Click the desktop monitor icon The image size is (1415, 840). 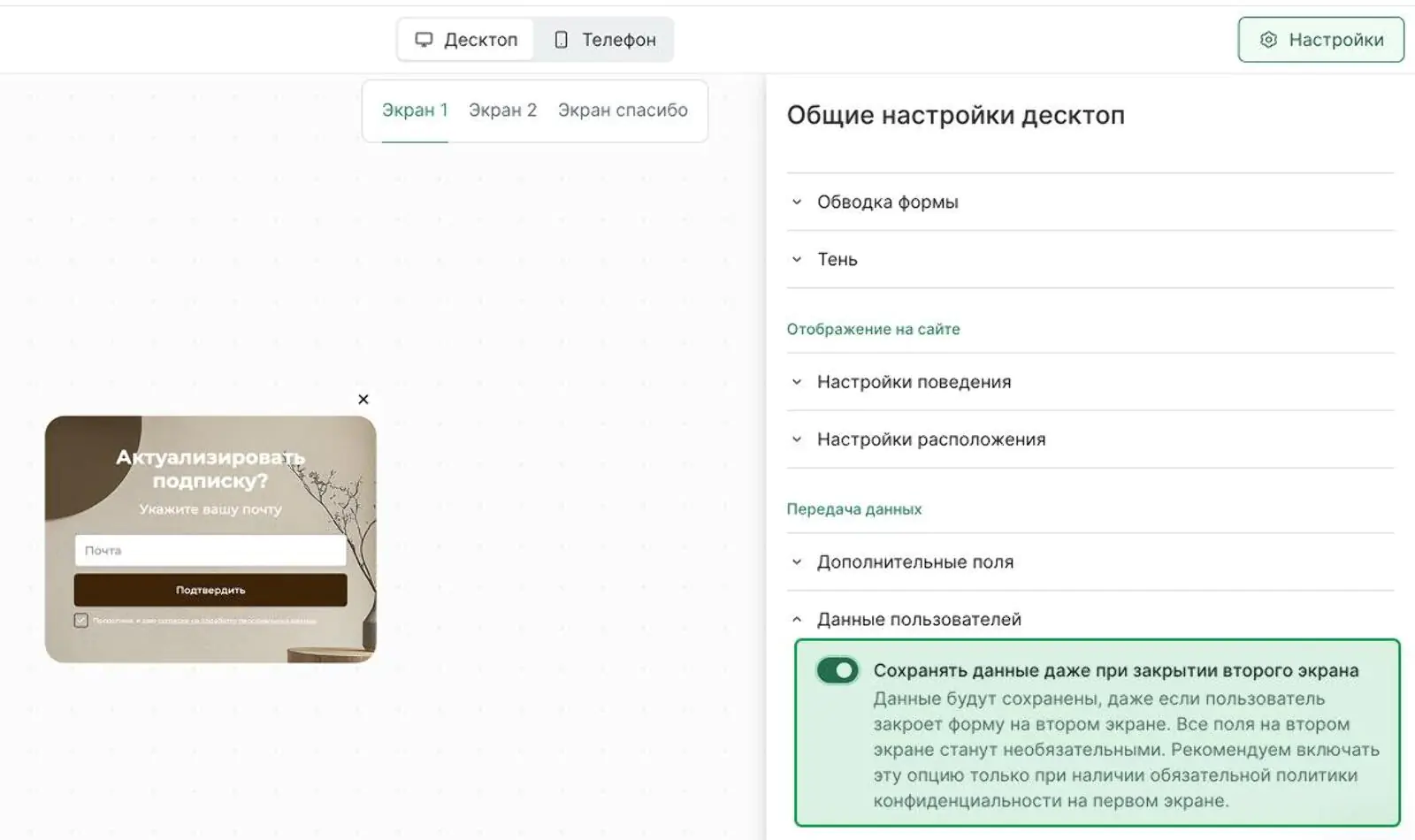coord(424,40)
